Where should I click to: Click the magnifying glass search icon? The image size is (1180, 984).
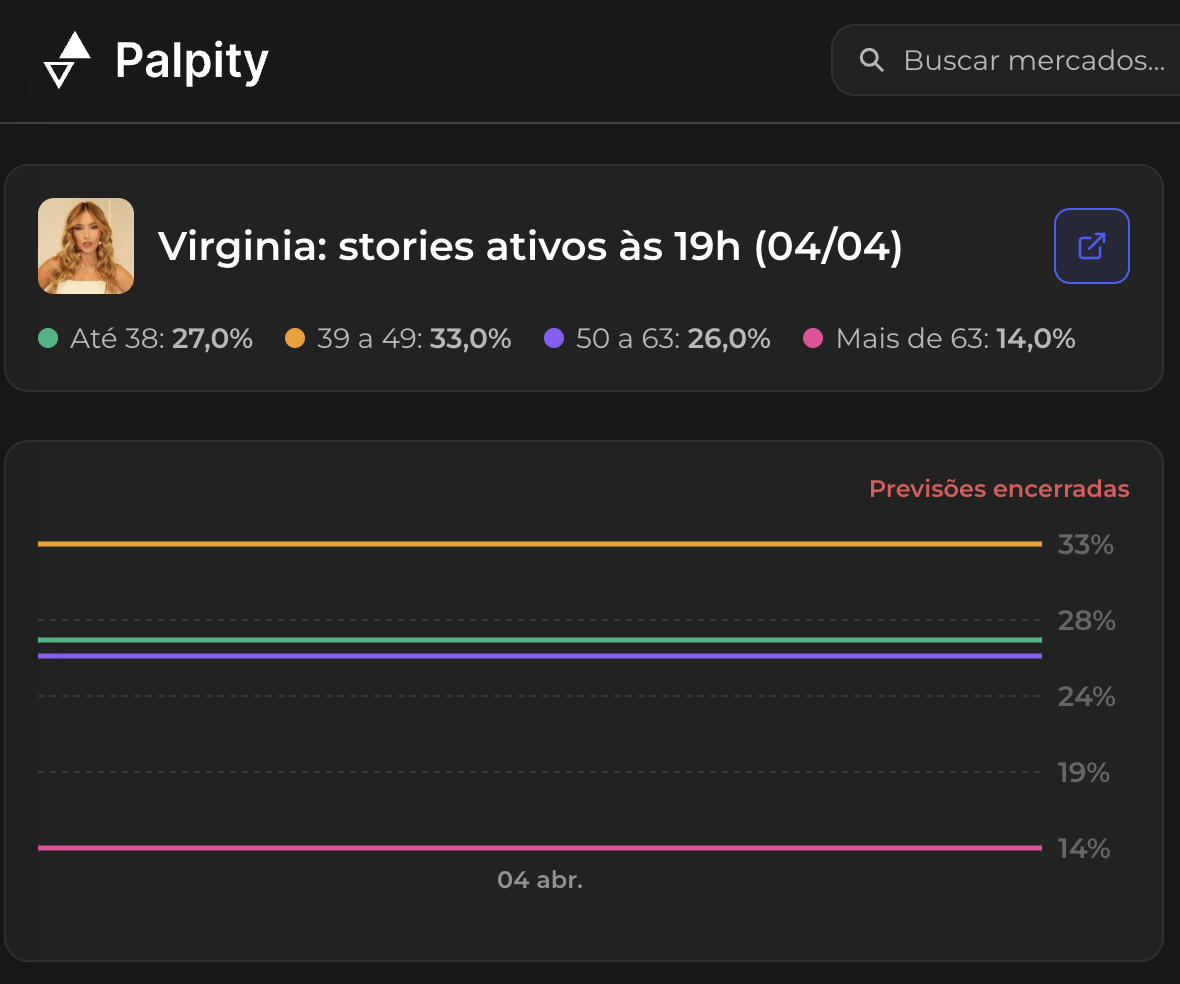pyautogui.click(x=871, y=60)
